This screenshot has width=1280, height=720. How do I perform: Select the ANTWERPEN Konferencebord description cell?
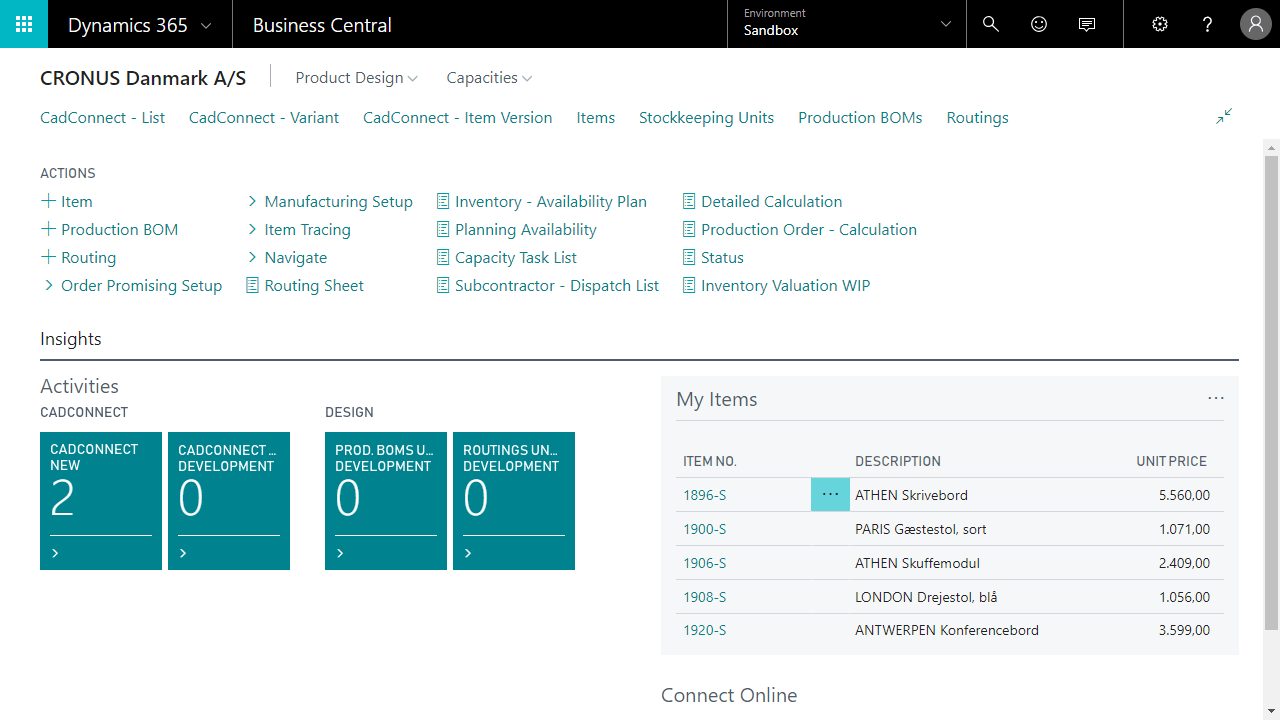946,630
